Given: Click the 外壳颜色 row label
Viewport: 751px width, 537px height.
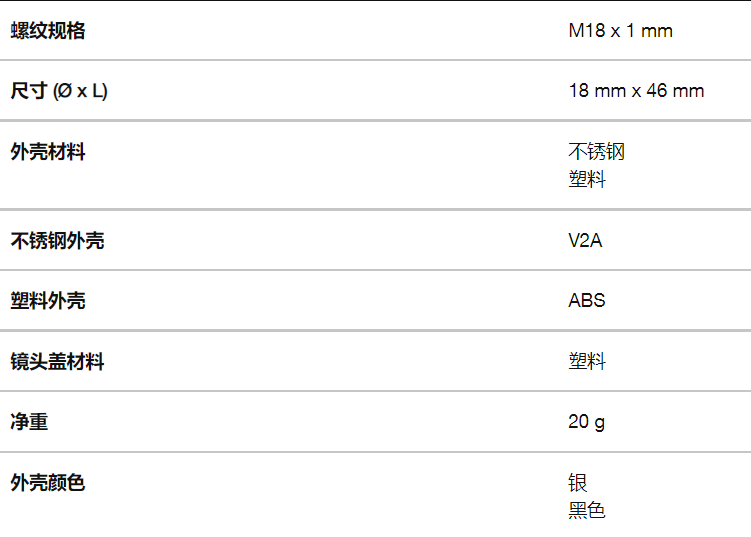Looking at the screenshot, I should pyautogui.click(x=47, y=483).
